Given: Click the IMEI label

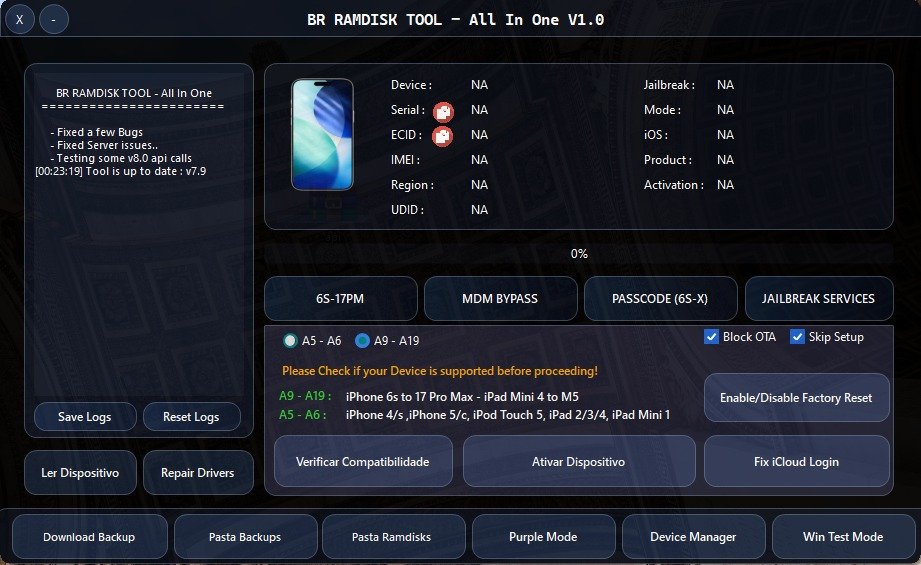Looking at the screenshot, I should coord(405,160).
